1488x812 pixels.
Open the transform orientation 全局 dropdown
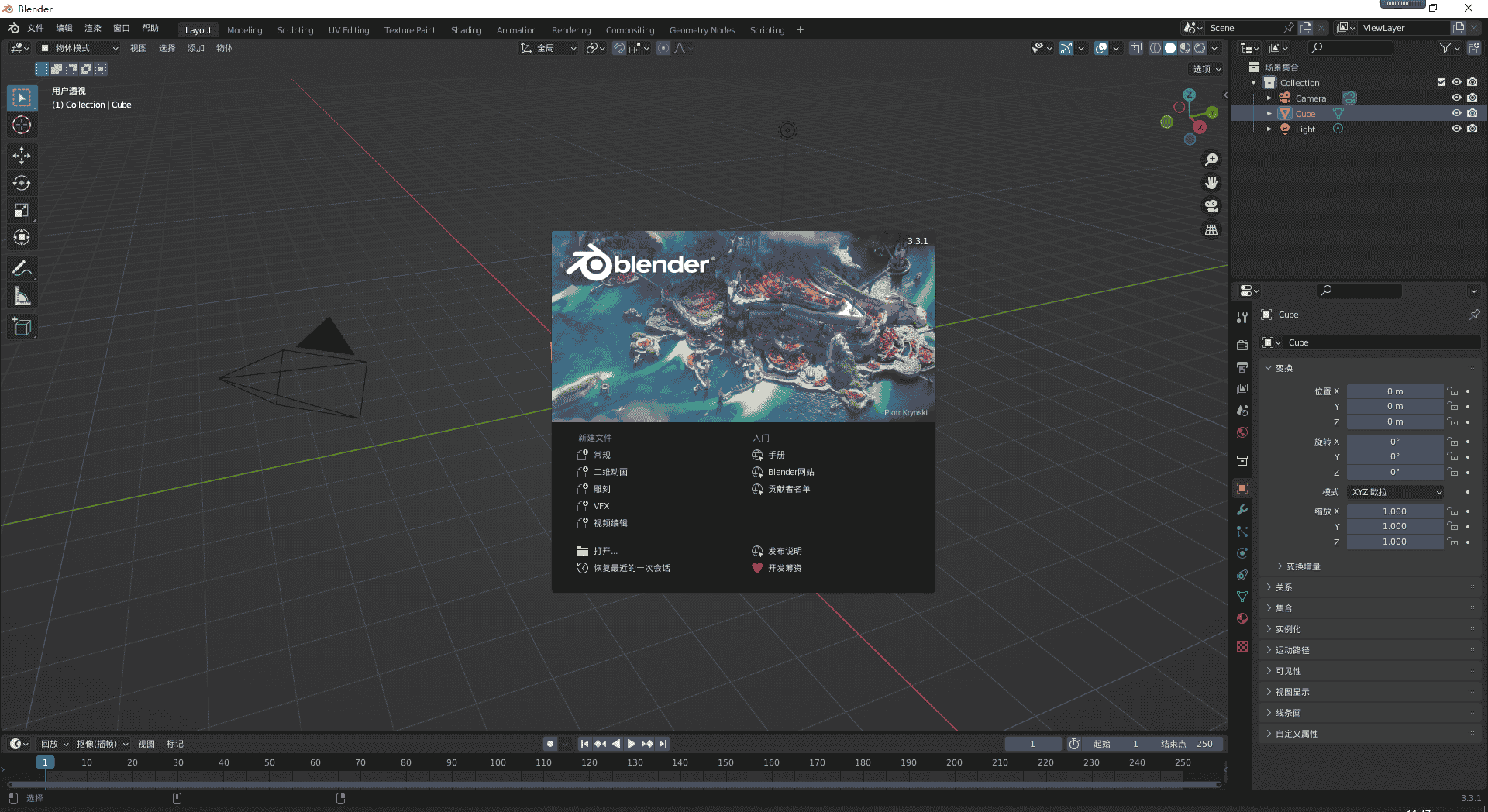(549, 48)
